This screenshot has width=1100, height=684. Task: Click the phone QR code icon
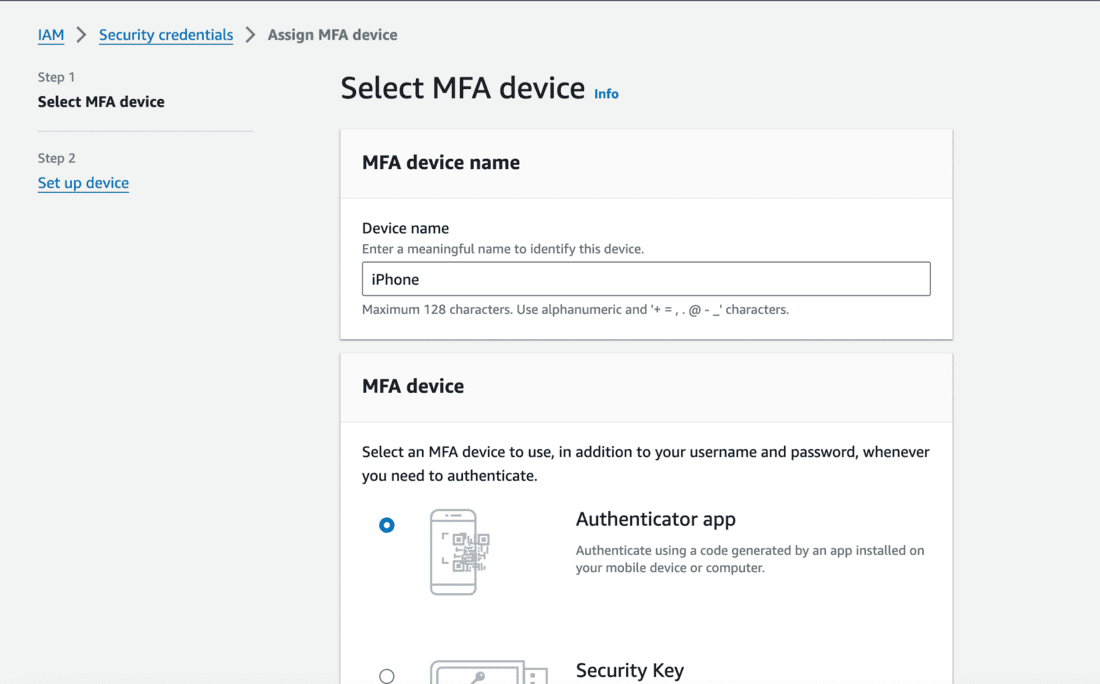(460, 552)
